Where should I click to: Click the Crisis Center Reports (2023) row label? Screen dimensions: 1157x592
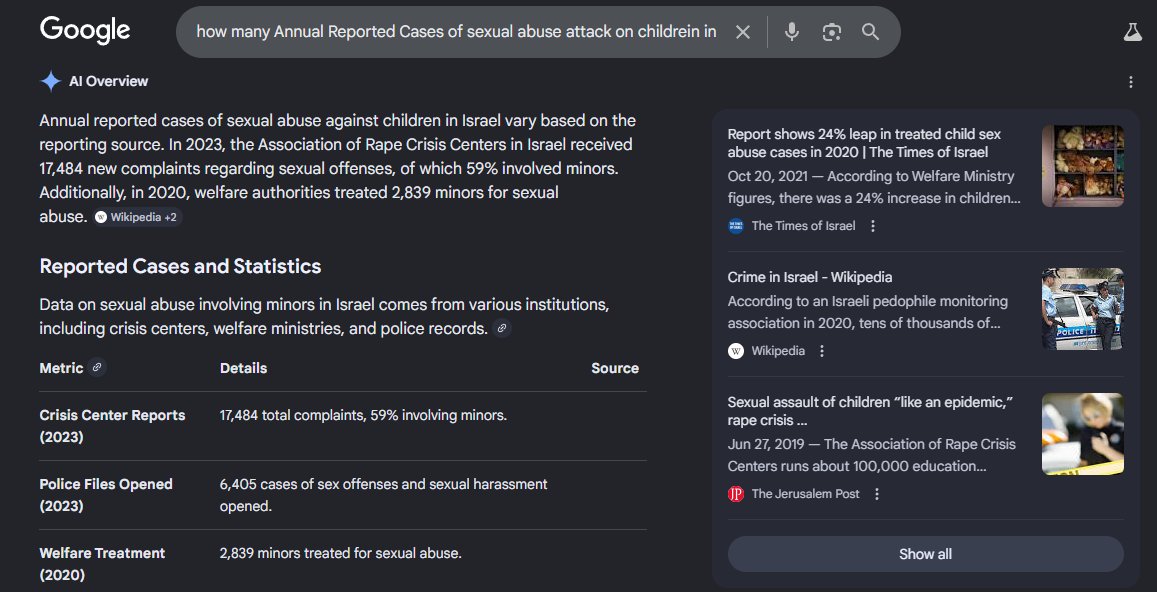(x=112, y=426)
